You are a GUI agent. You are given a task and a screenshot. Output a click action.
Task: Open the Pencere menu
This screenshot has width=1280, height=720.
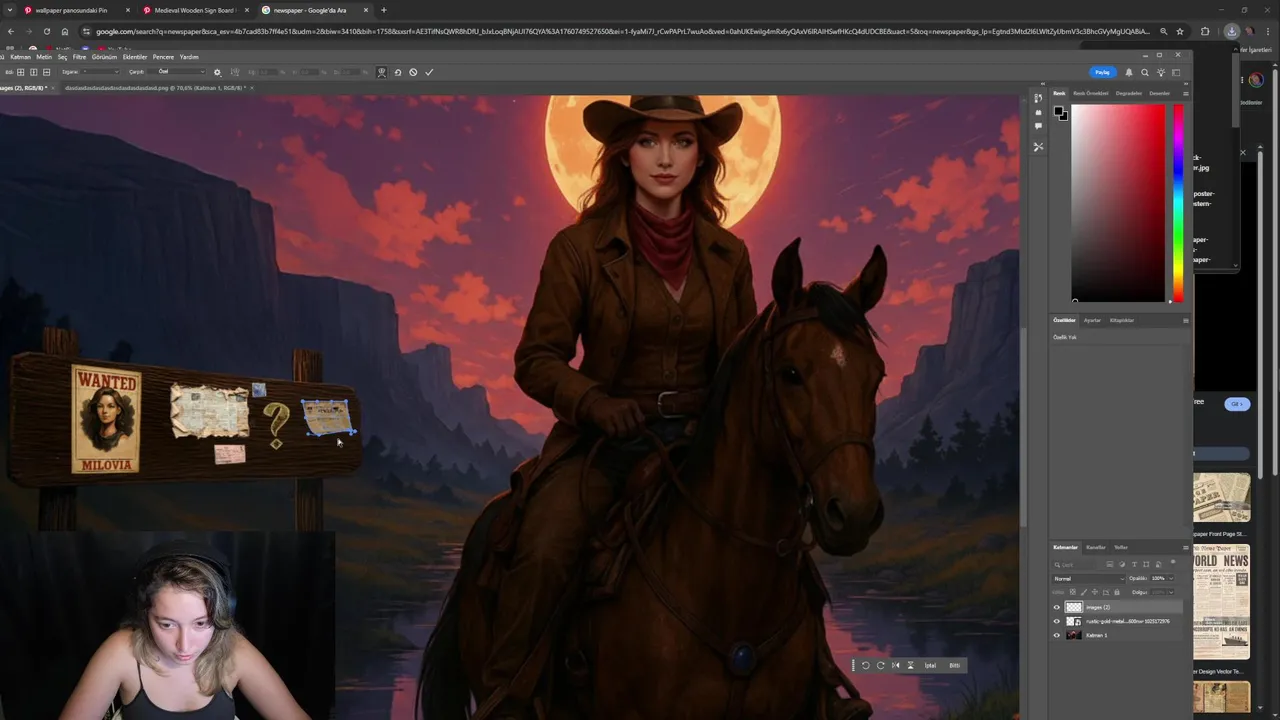(163, 57)
